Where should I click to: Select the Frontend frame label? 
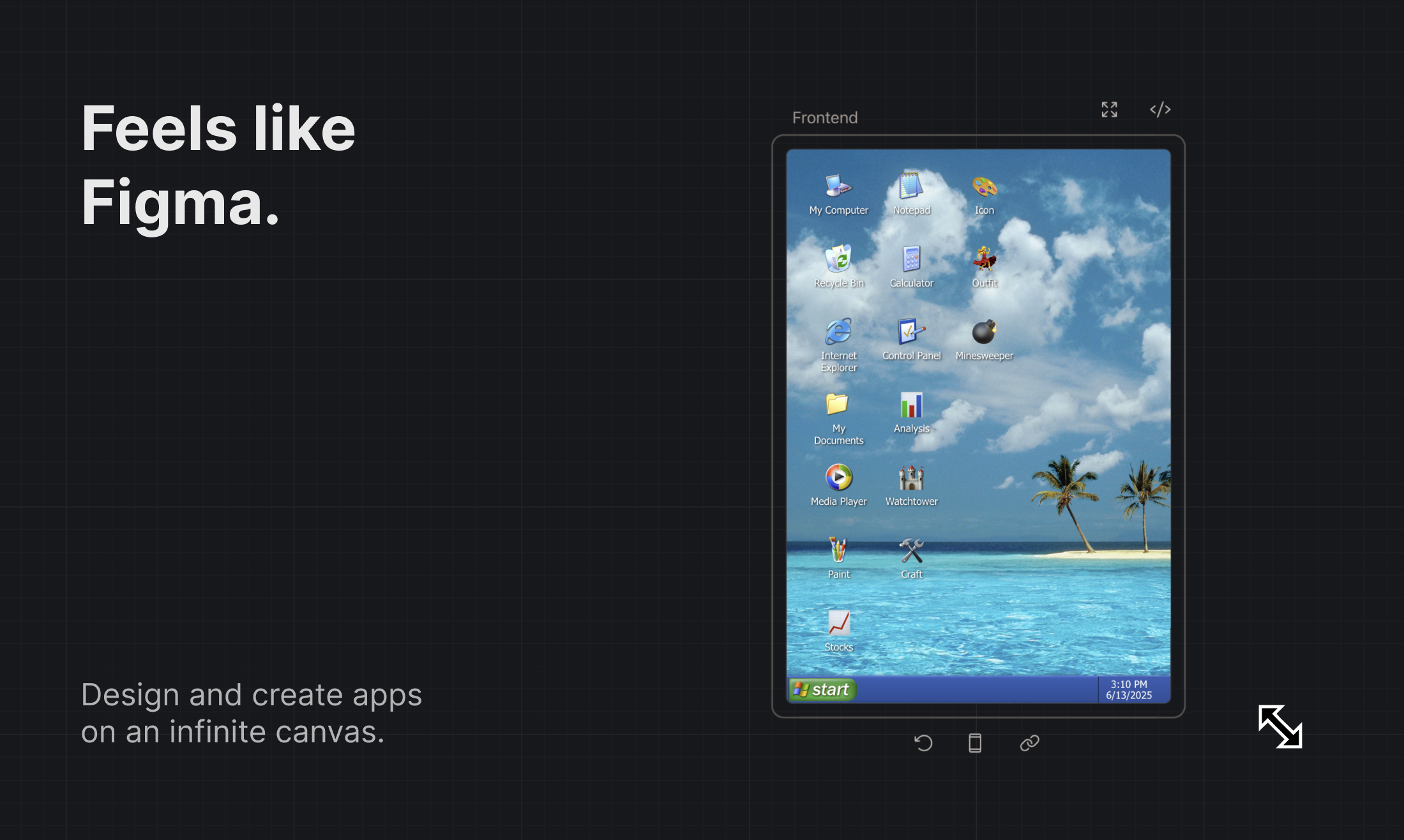coord(825,117)
